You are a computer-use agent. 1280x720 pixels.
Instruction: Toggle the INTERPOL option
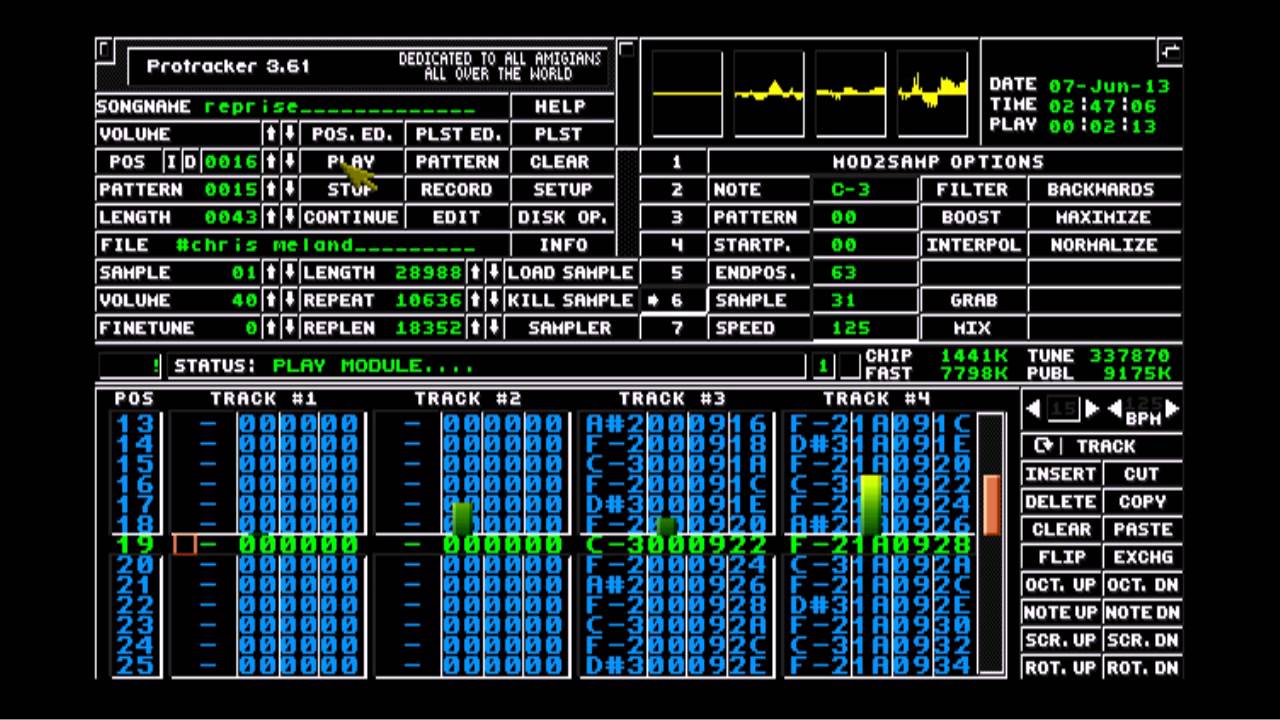click(x=972, y=245)
